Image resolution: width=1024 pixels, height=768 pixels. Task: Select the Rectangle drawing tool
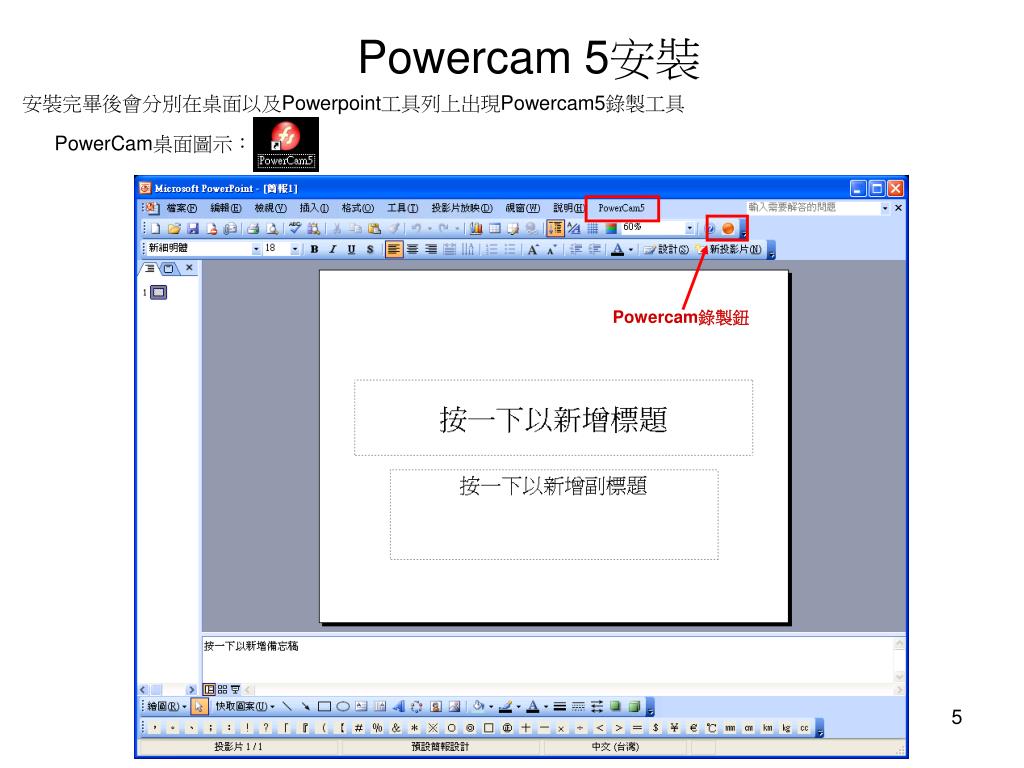coord(325,707)
